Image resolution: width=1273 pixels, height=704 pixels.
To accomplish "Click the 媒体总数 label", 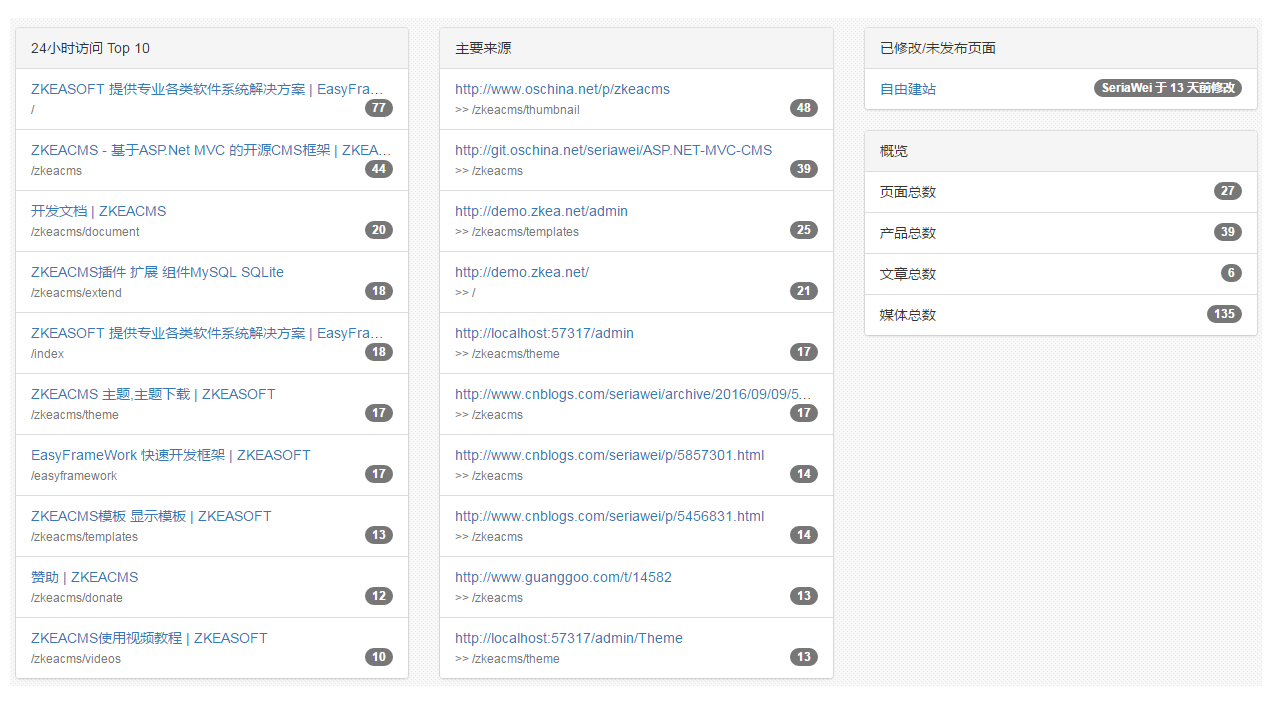I will pyautogui.click(x=908, y=315).
